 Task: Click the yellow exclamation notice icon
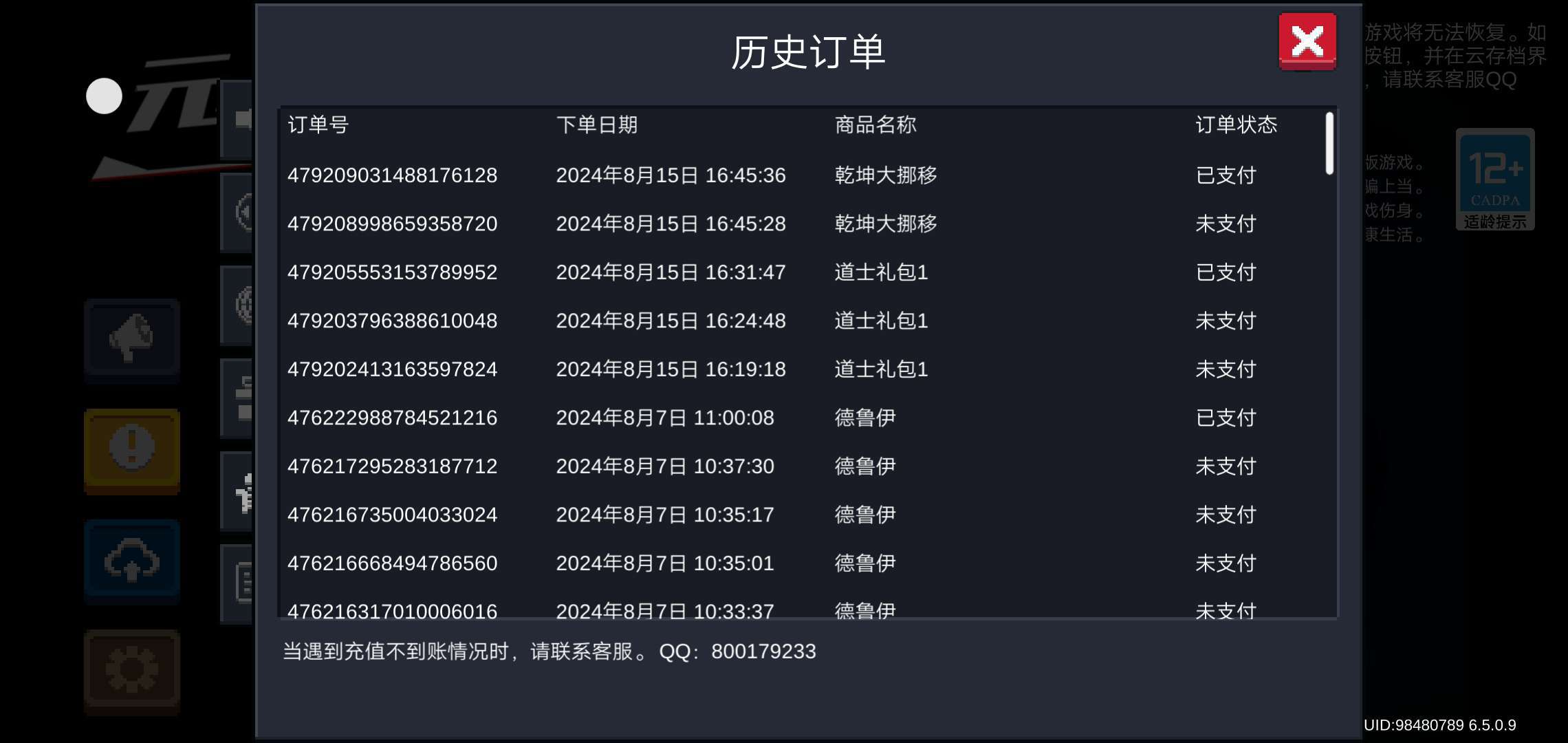point(132,449)
